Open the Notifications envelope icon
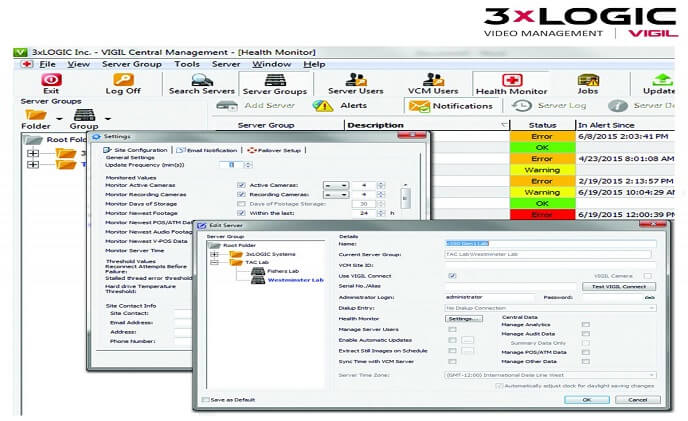The width and height of the screenshot is (688, 421). (x=419, y=106)
